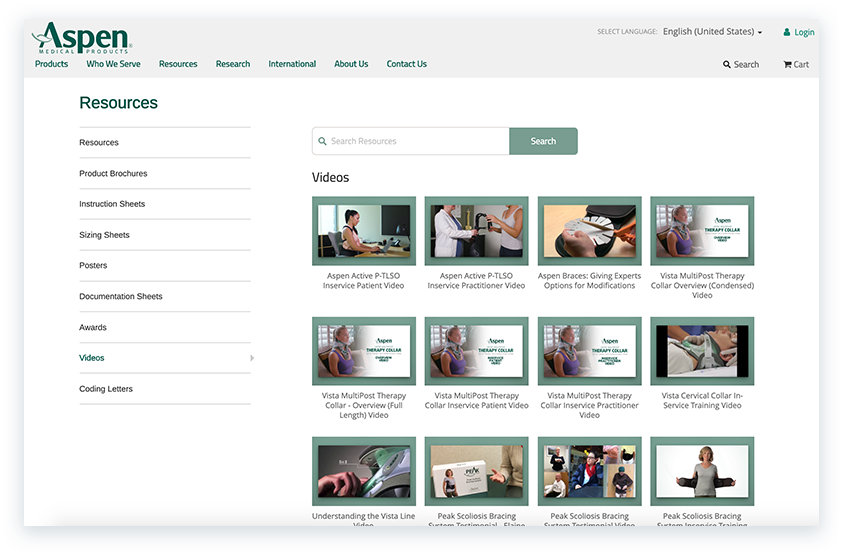Open Product Brochures in sidebar
The height and width of the screenshot is (556, 844).
click(x=113, y=174)
